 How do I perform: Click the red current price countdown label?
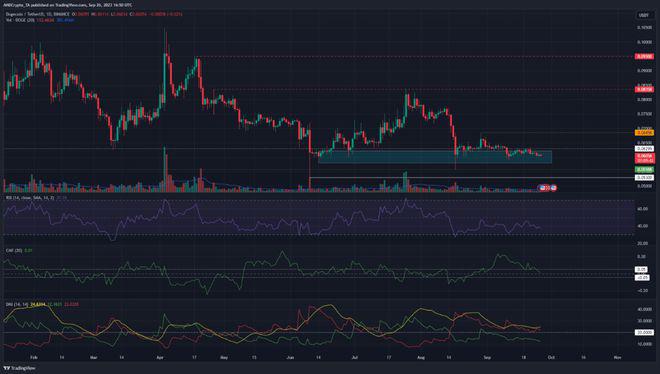pos(644,158)
